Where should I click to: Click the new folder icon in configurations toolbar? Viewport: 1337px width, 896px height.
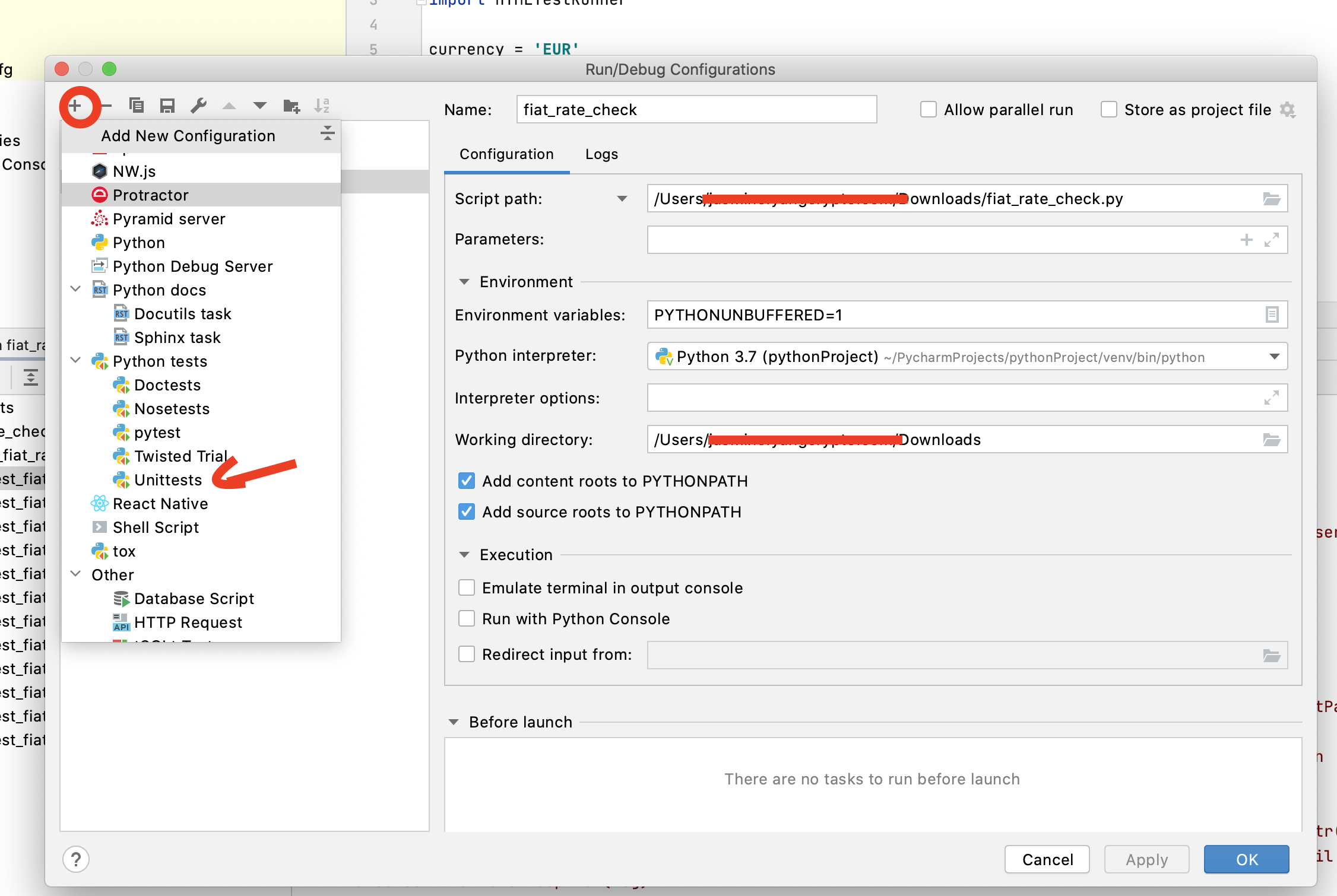[292, 105]
